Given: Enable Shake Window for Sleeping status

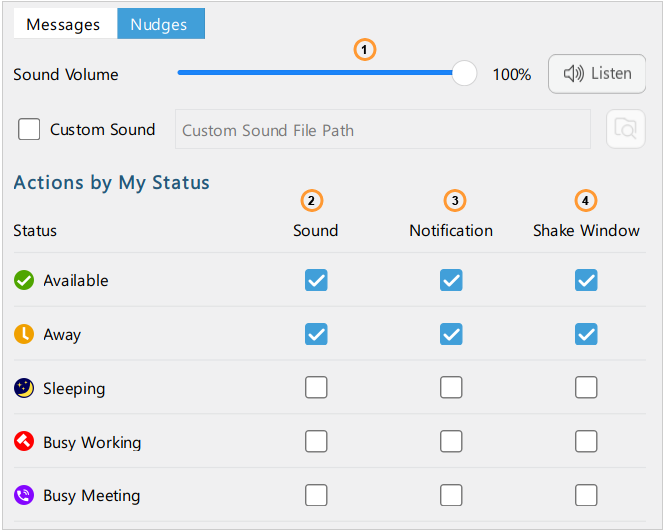Looking at the screenshot, I should pyautogui.click(x=586, y=388).
